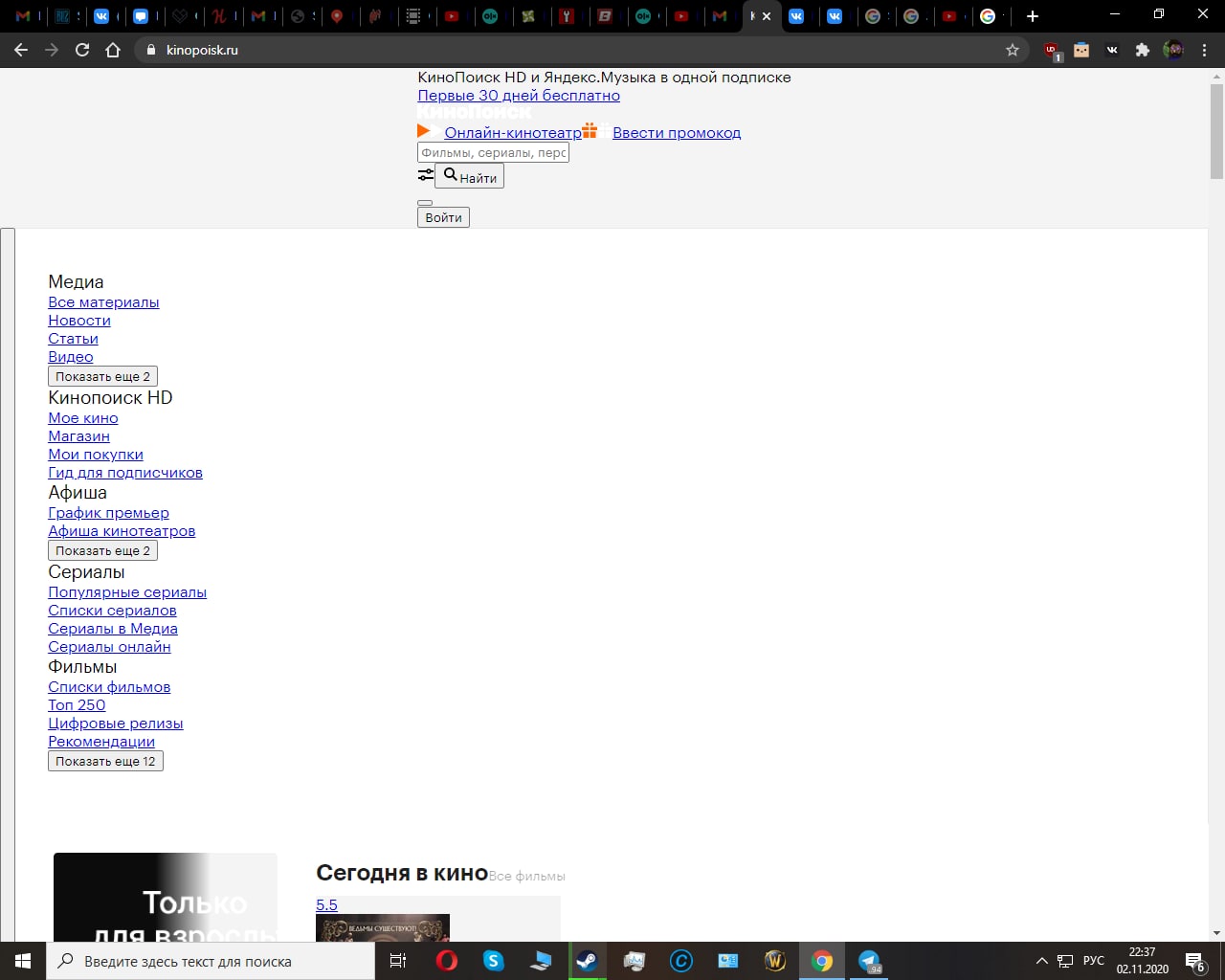Open Популярные сериалы link
The width and height of the screenshot is (1225, 980).
pyautogui.click(x=127, y=592)
